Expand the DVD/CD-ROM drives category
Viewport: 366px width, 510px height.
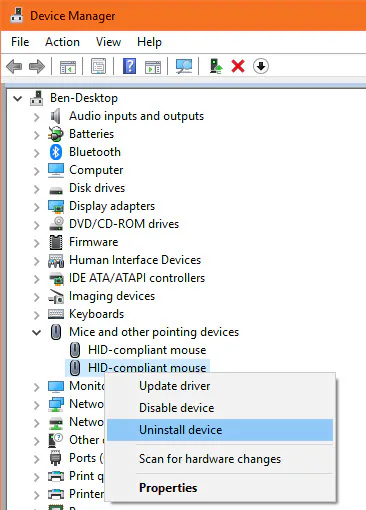tap(37, 225)
